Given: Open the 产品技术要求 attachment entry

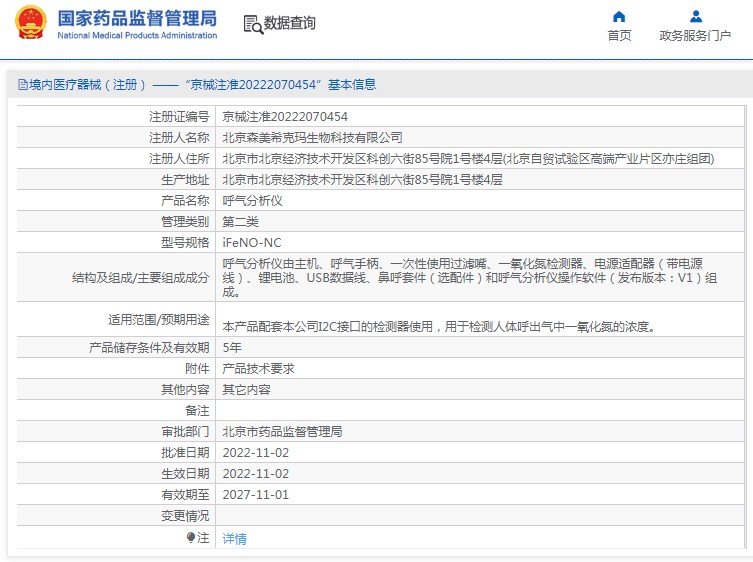Looking at the screenshot, I should [258, 368].
